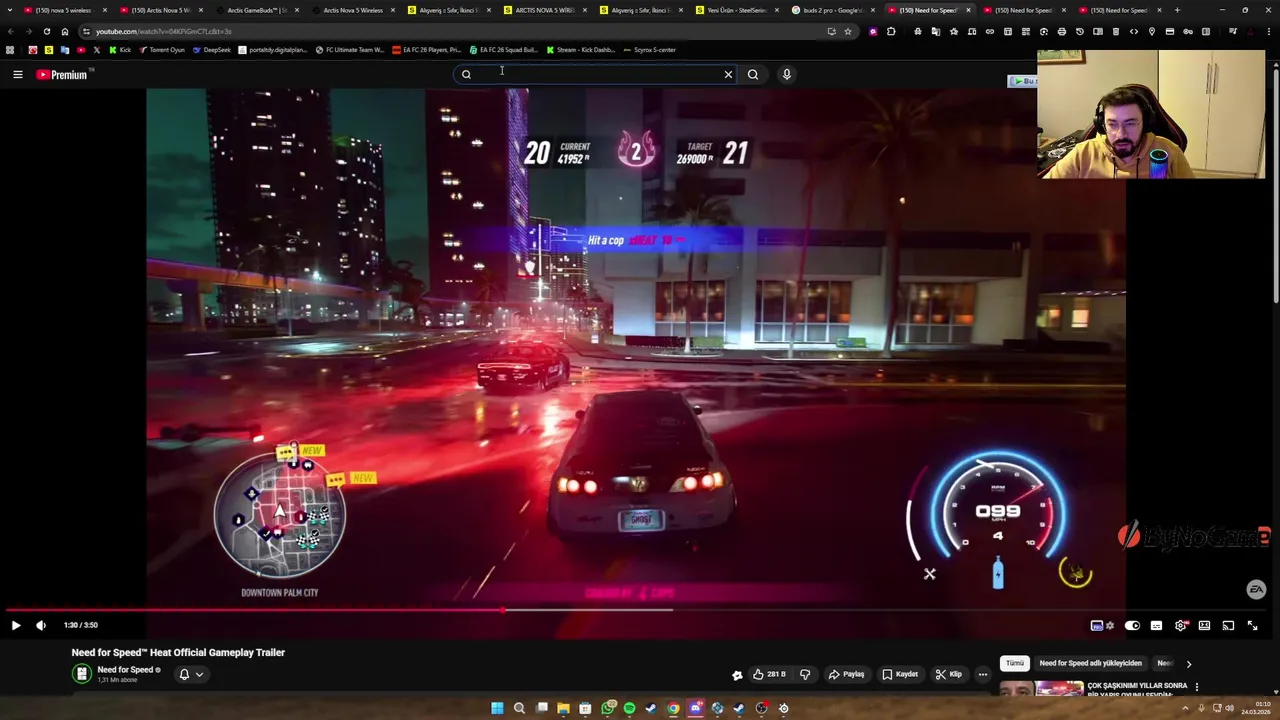The width and height of the screenshot is (1280, 720).
Task: Mute the video with the speaker icon
Action: (x=41, y=625)
